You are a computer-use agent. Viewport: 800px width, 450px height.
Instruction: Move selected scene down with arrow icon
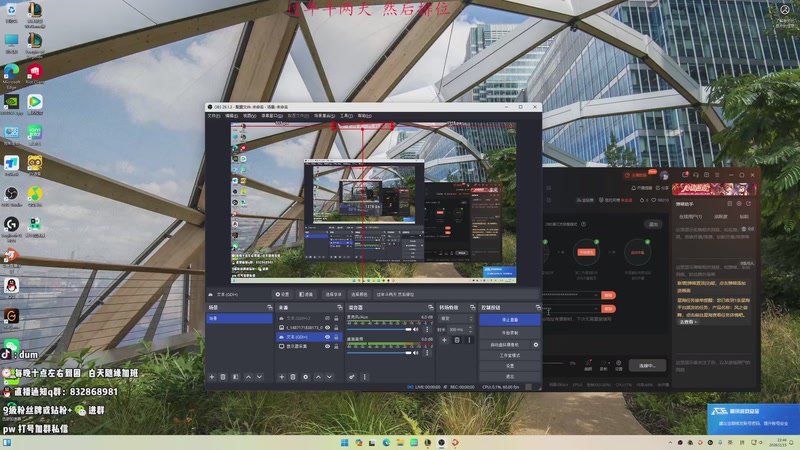(259, 377)
